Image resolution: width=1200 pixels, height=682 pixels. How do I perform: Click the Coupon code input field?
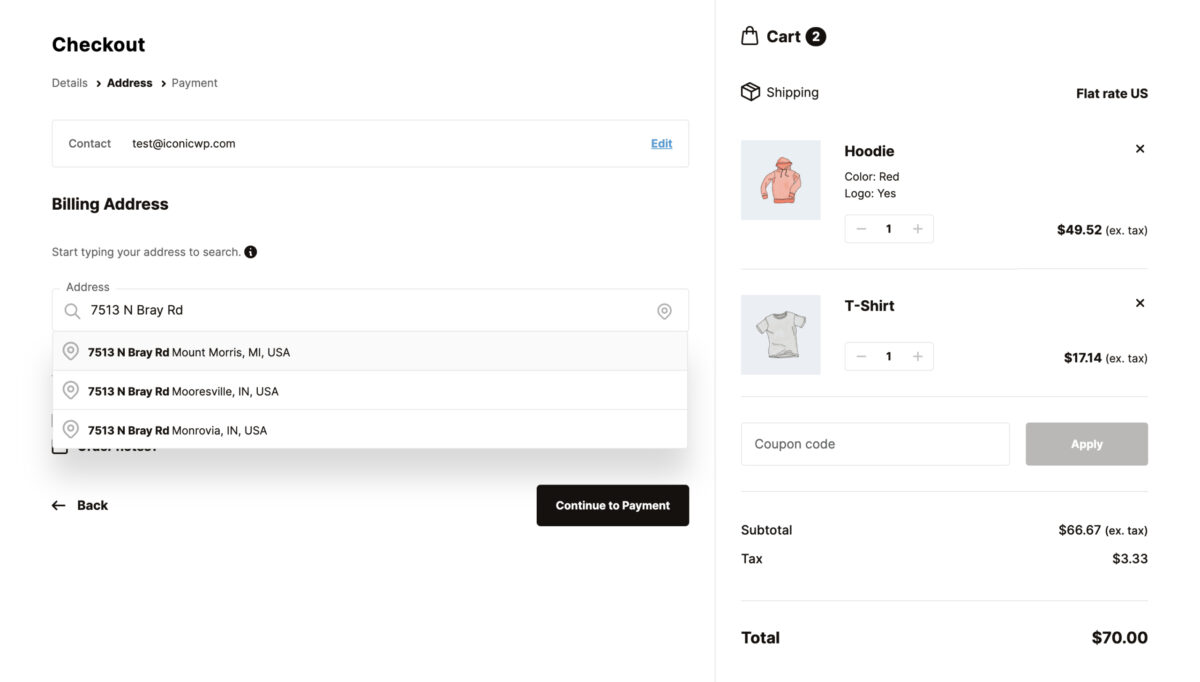875,443
